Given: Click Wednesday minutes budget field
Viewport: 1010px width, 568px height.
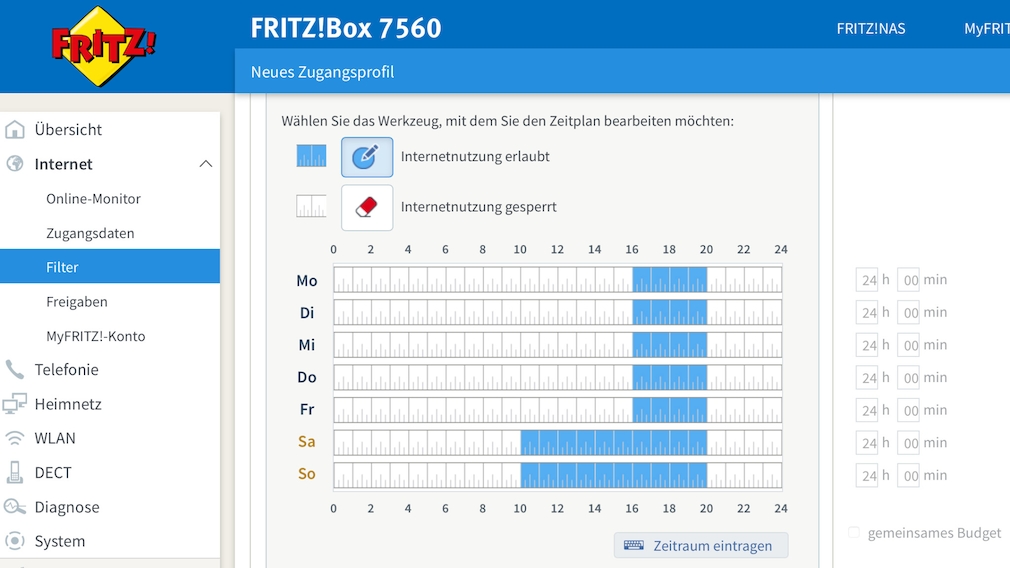Looking at the screenshot, I should (x=908, y=345).
